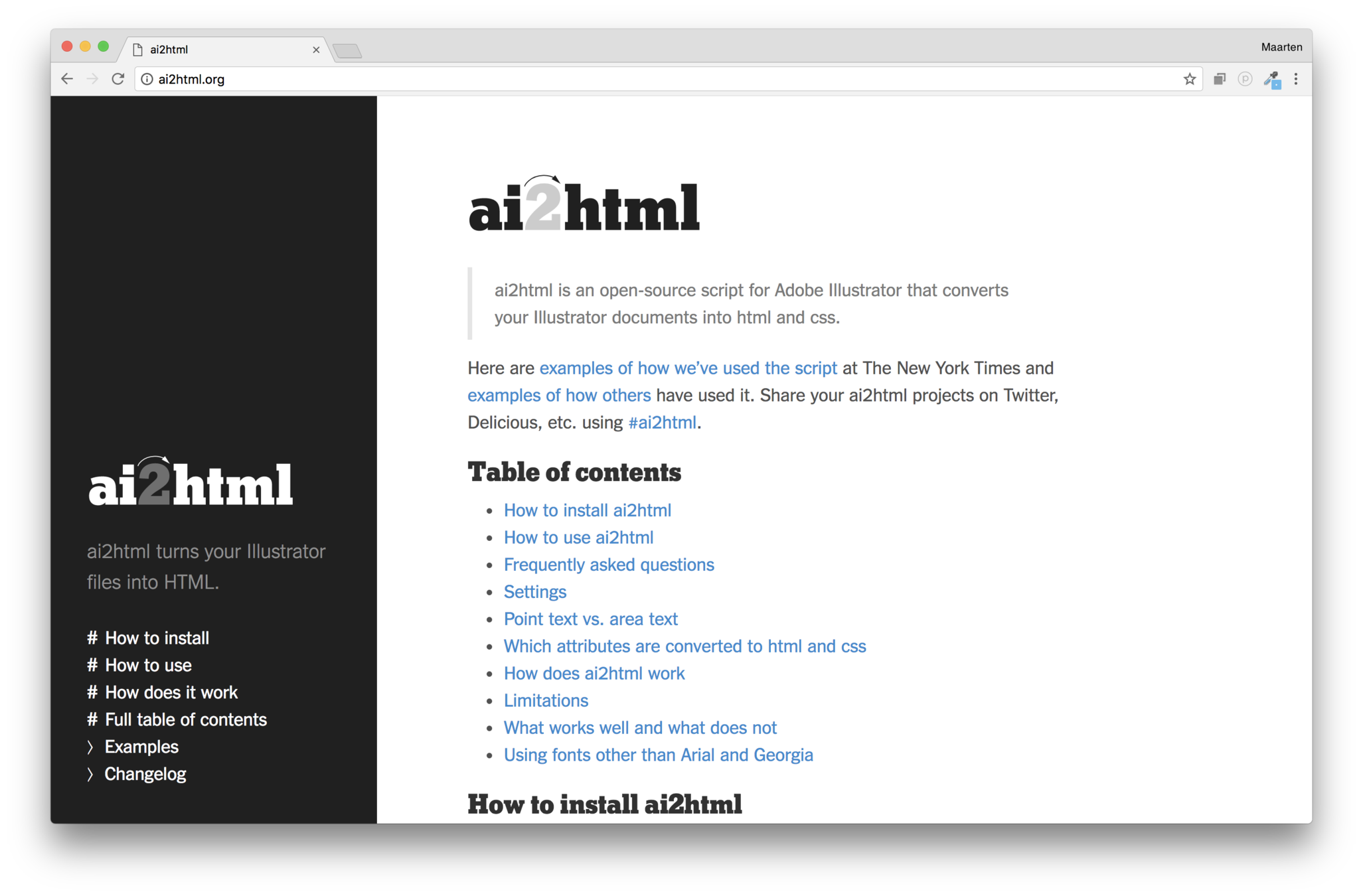Reload the ai2html page
This screenshot has width=1363, height=896.
pos(118,79)
